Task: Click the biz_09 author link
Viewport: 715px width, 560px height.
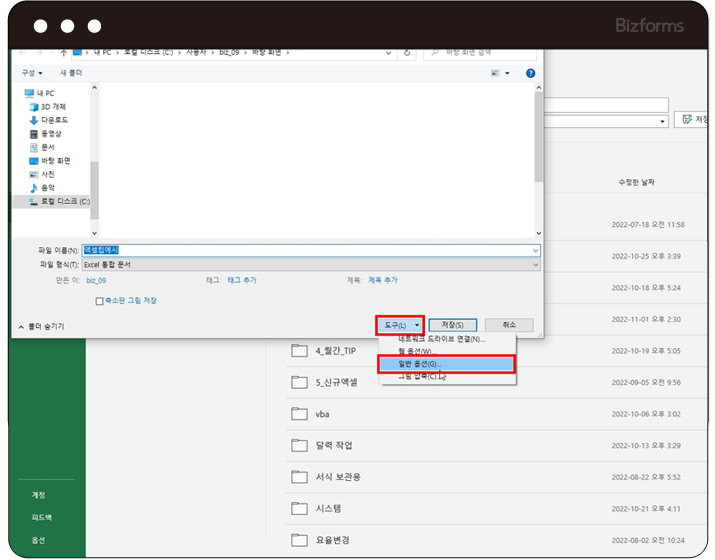Action: click(x=96, y=281)
